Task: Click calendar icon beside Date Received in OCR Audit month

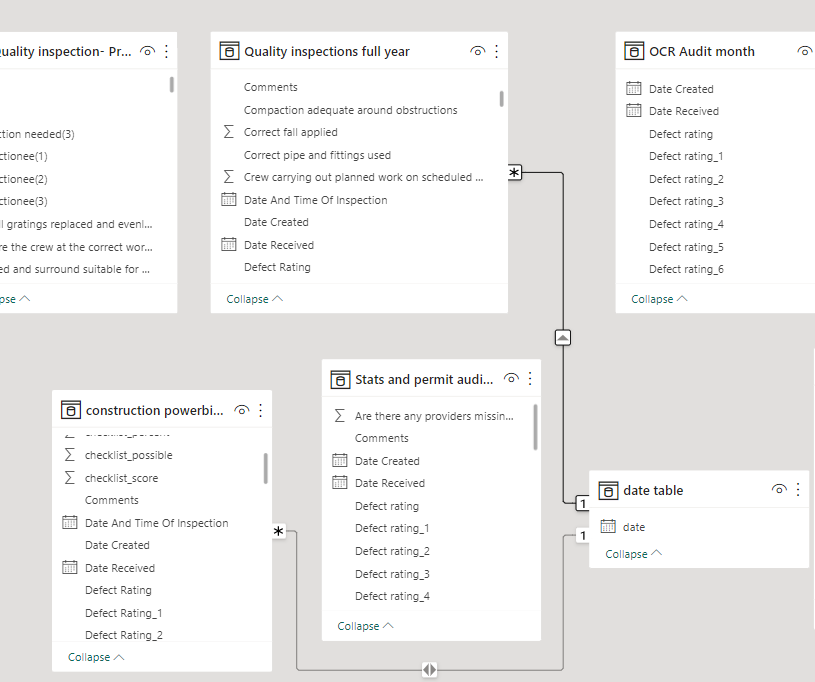Action: click(x=634, y=111)
